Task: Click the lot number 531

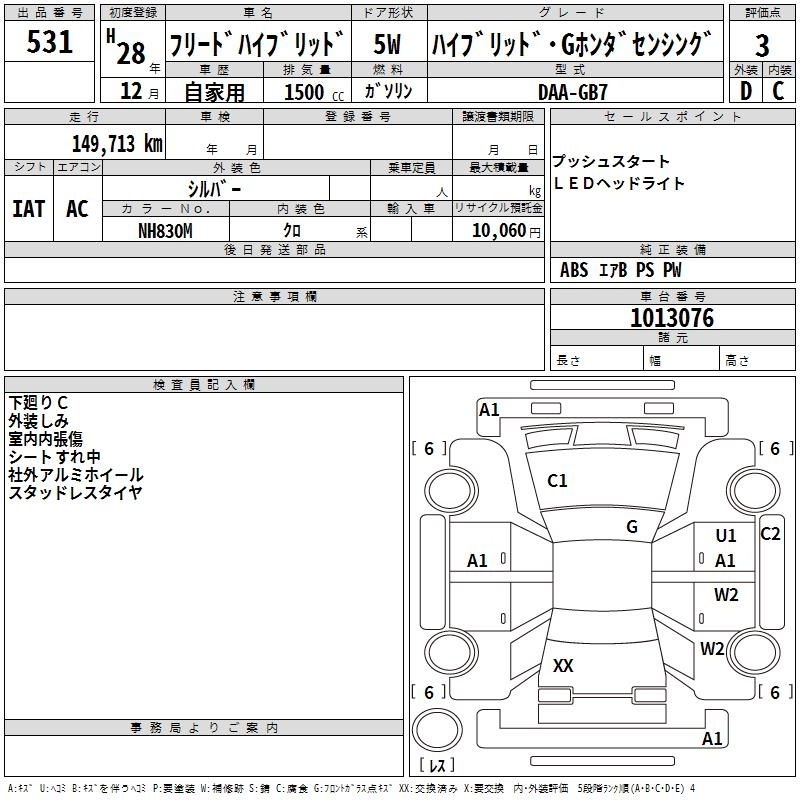Action: [x=49, y=43]
